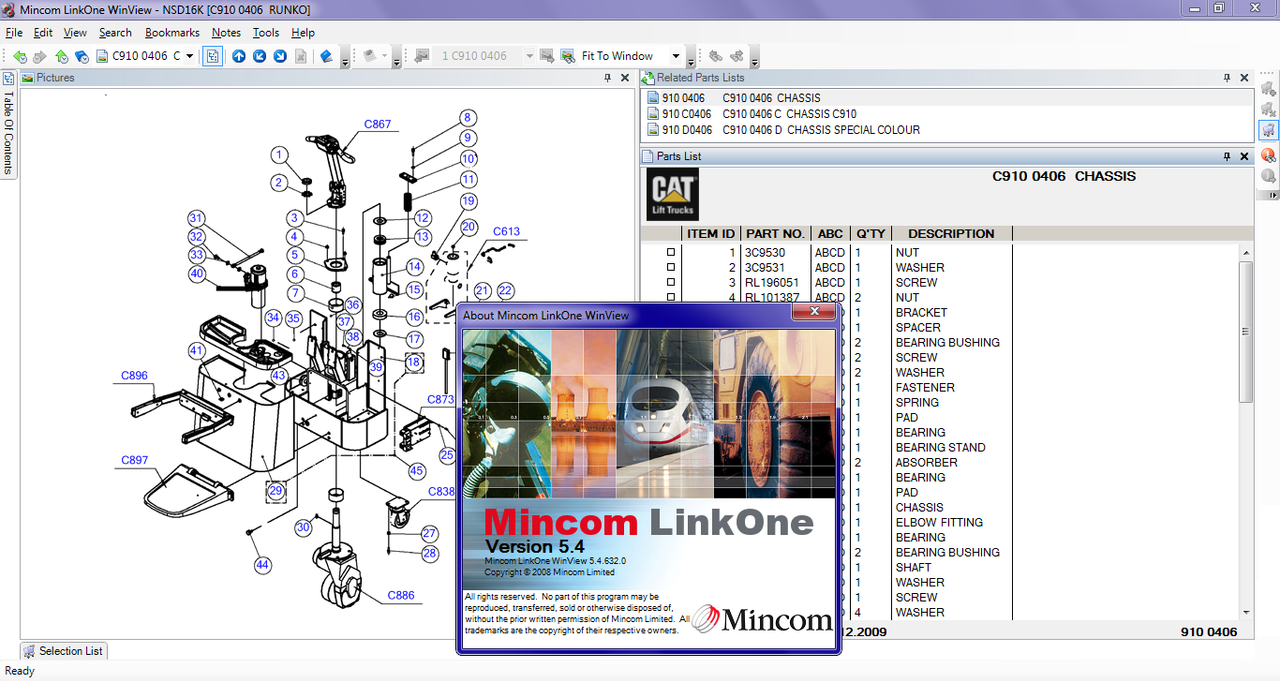
Task: Pin the Parts List panel
Action: pos(1227,157)
